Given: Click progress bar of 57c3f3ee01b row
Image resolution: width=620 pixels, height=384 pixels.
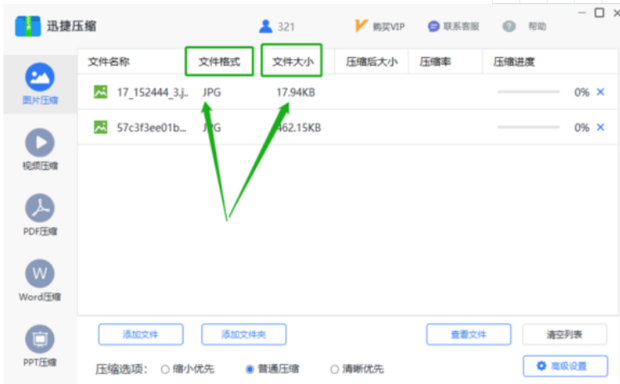Looking at the screenshot, I should [528, 127].
